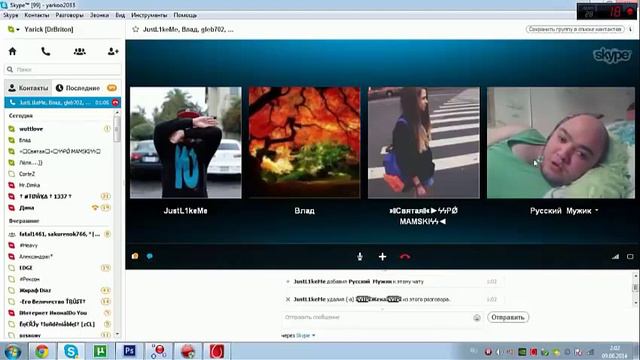Click the create group icon
The height and width of the screenshot is (360, 640).
point(80,51)
